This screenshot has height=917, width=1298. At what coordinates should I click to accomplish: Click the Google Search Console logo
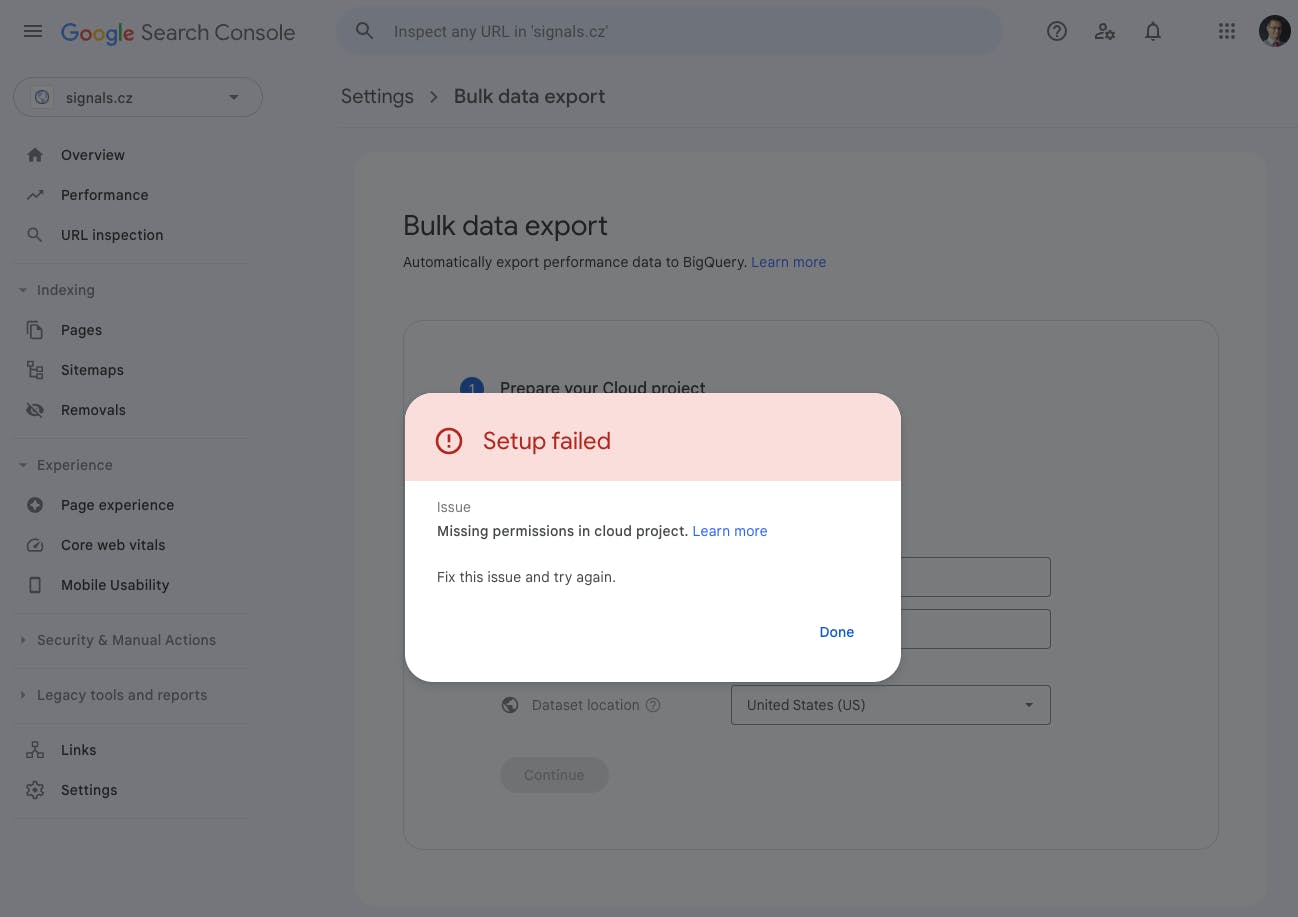pyautogui.click(x=178, y=32)
